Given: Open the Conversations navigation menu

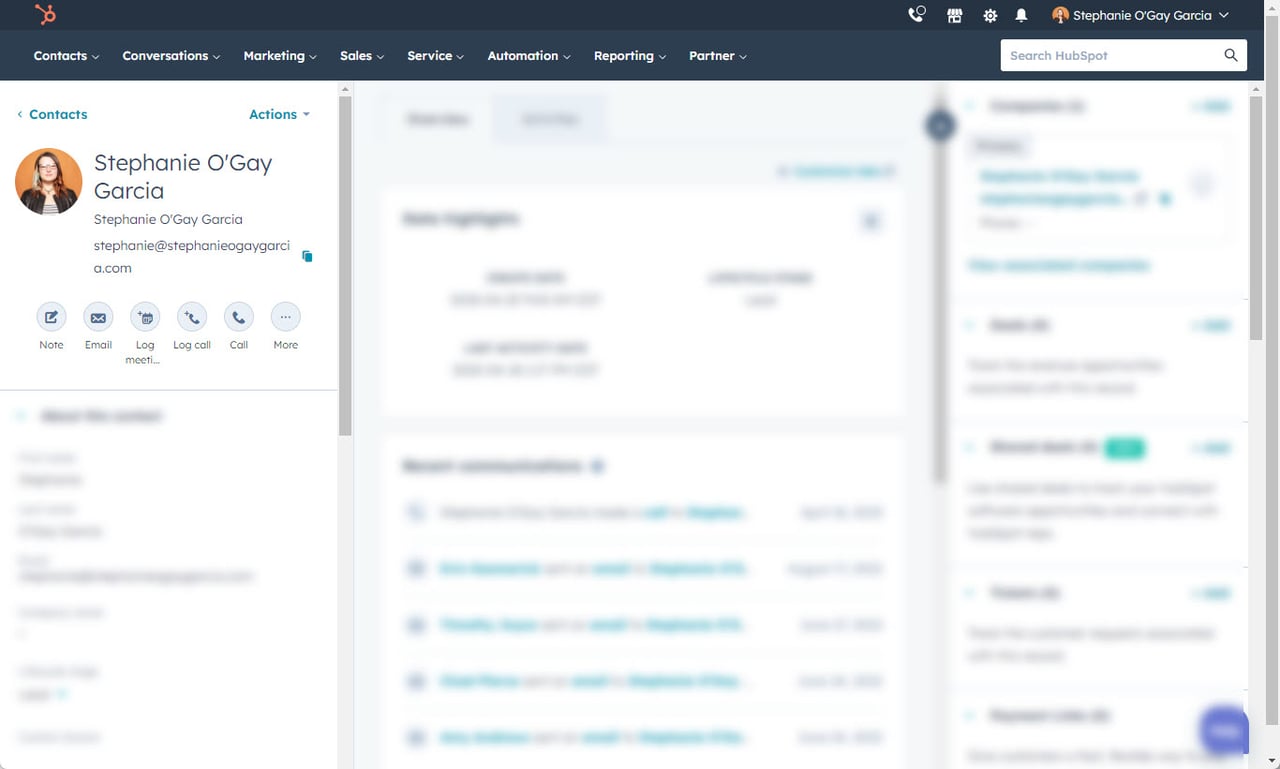Looking at the screenshot, I should [x=171, y=56].
